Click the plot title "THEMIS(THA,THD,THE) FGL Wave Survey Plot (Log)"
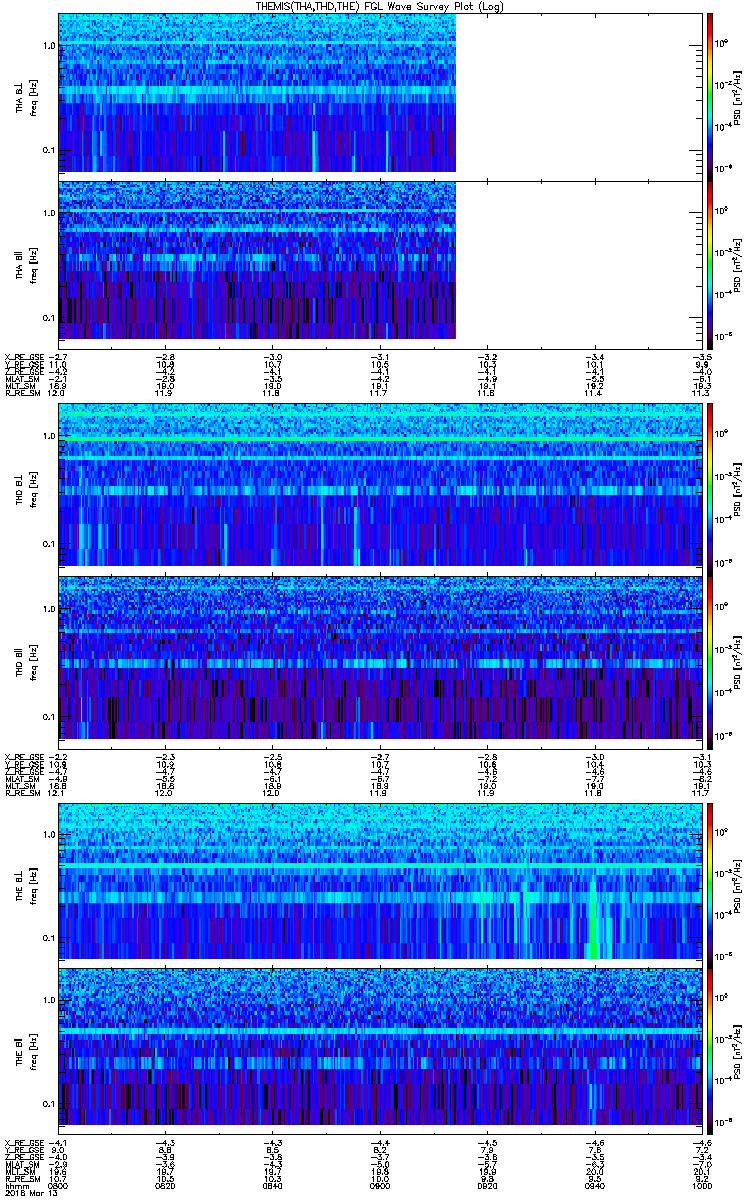Viewport: 750px width, 1200px height. (x=381, y=6)
